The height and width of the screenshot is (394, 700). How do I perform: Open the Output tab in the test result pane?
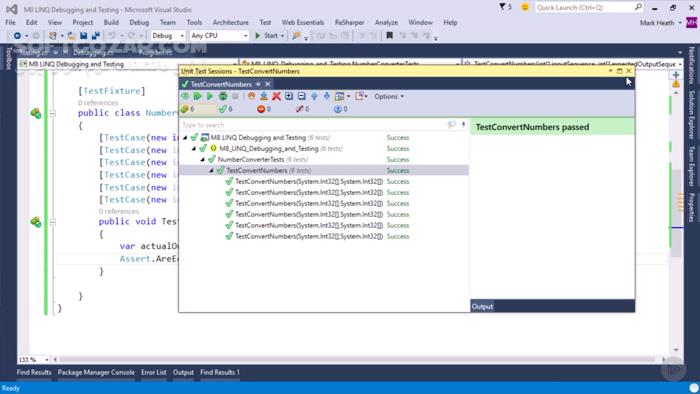click(x=482, y=307)
